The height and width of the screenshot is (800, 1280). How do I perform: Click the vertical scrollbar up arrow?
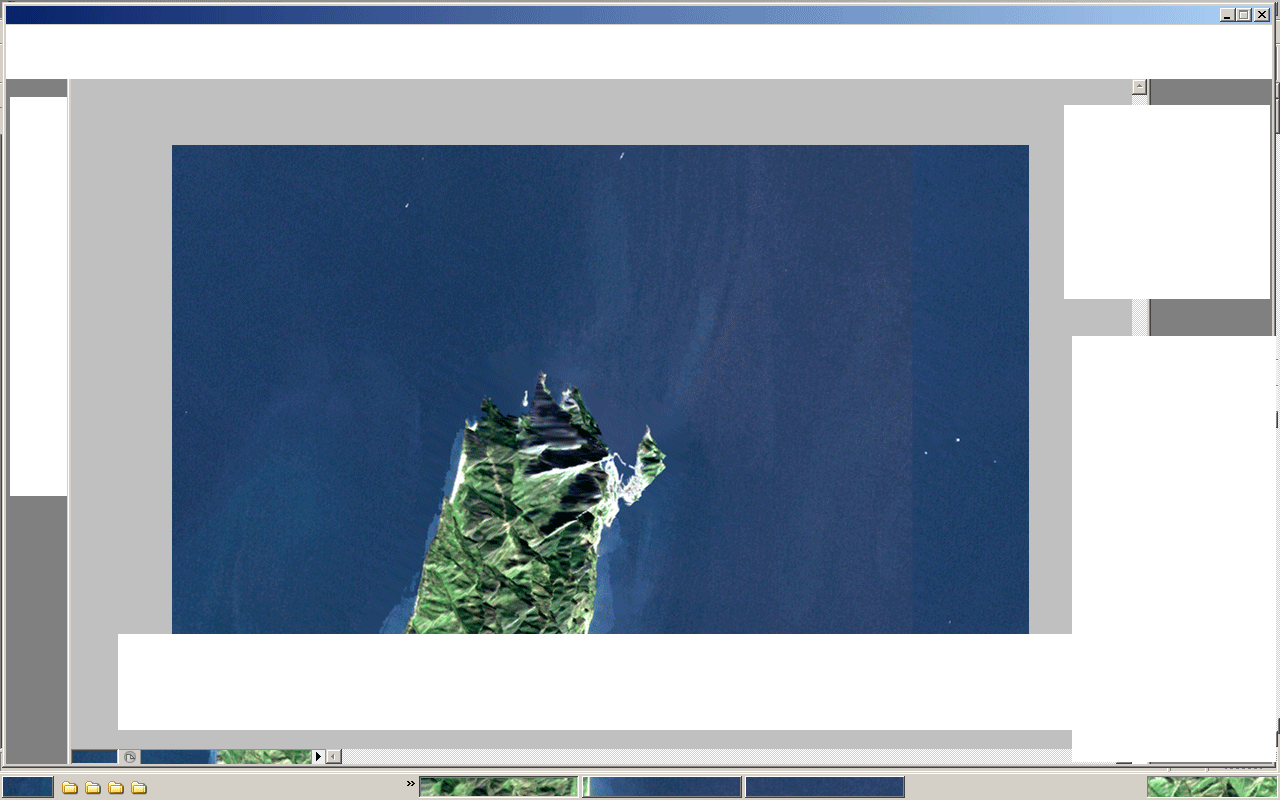click(x=1139, y=87)
